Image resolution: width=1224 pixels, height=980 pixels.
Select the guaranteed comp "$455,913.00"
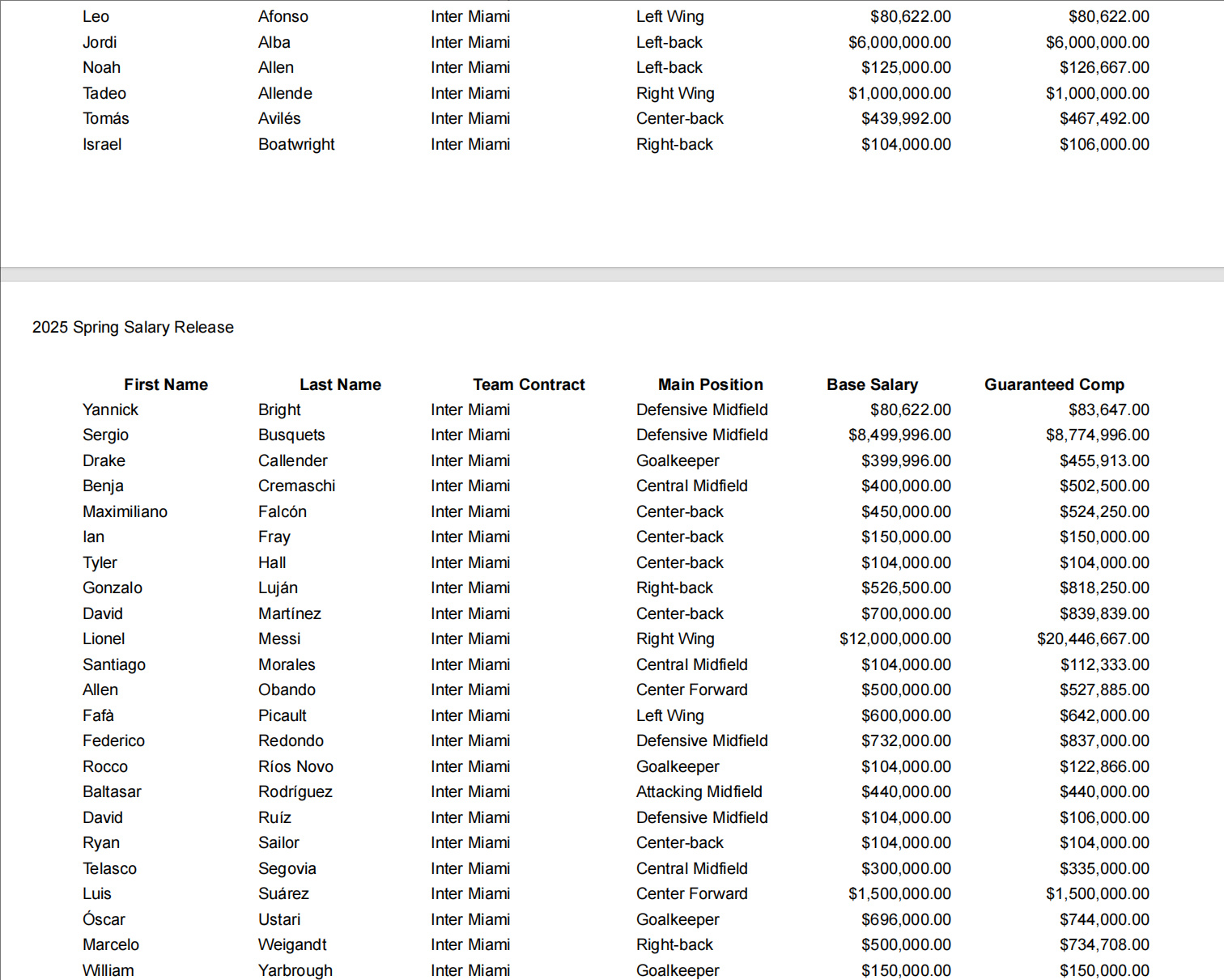pyautogui.click(x=1104, y=460)
